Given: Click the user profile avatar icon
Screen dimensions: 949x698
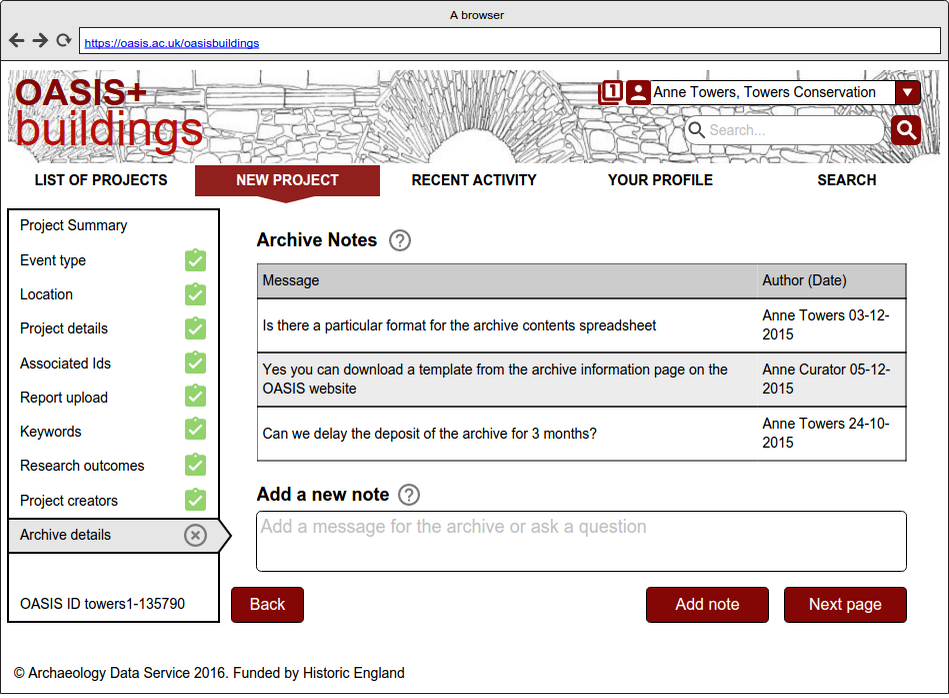Looking at the screenshot, I should pos(638,92).
